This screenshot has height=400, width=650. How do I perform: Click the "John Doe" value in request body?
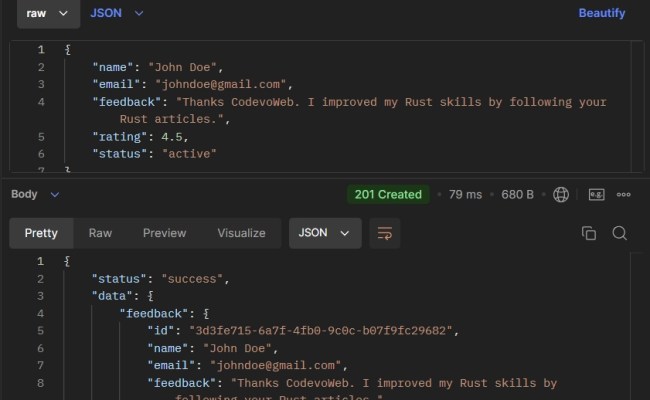point(182,67)
